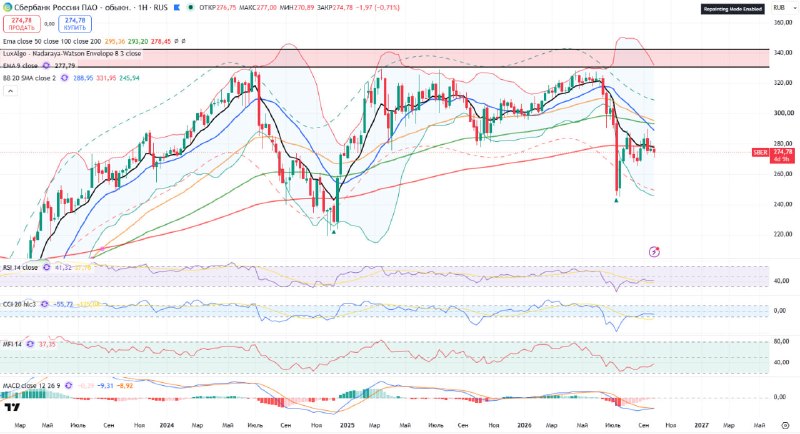This screenshot has width=800, height=434.
Task: Open the RUB currency dropdown
Action: (779, 8)
